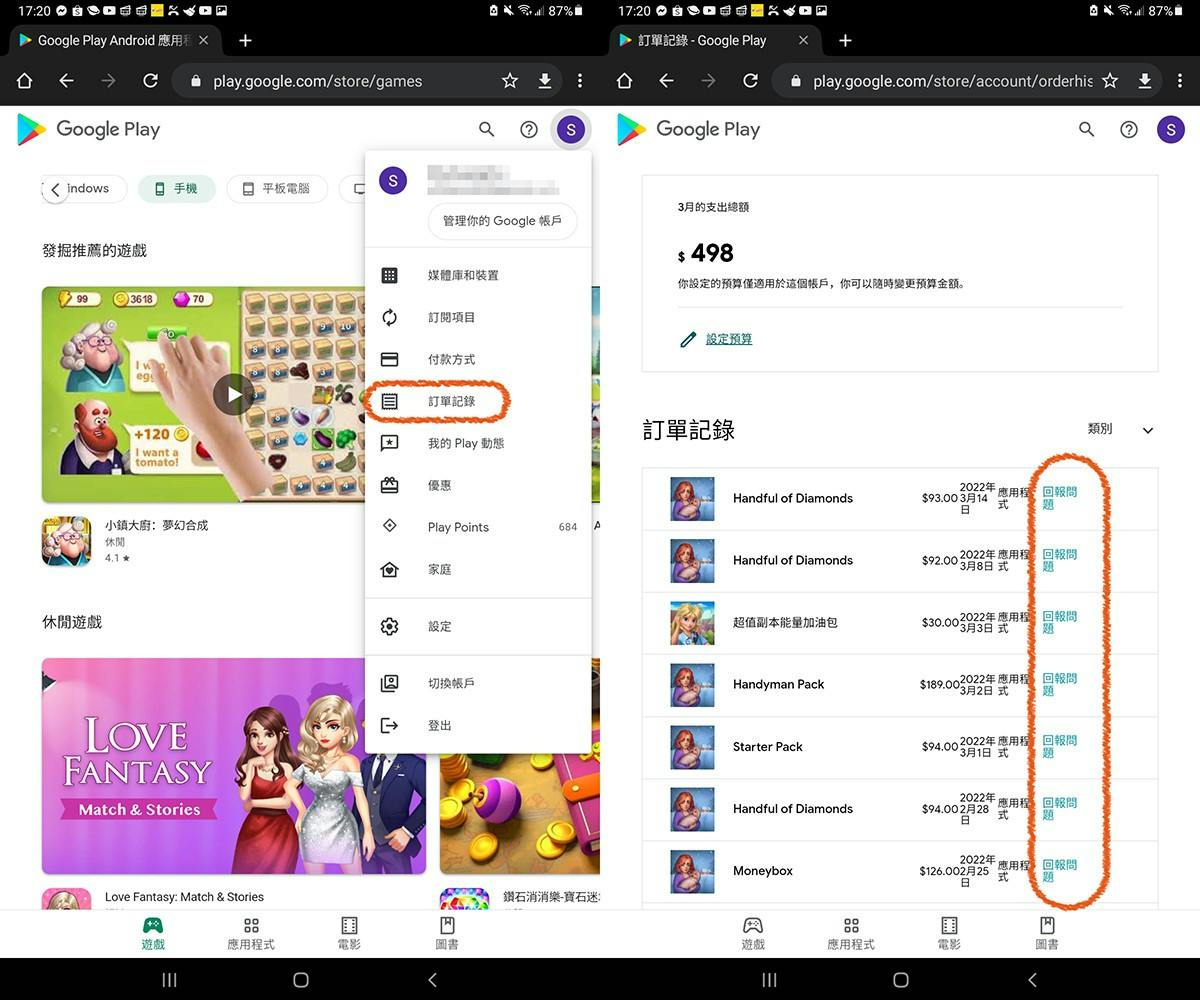This screenshot has height=1000, width=1200.
Task: Select the Starter Pack order title
Action: pyautogui.click(x=768, y=747)
